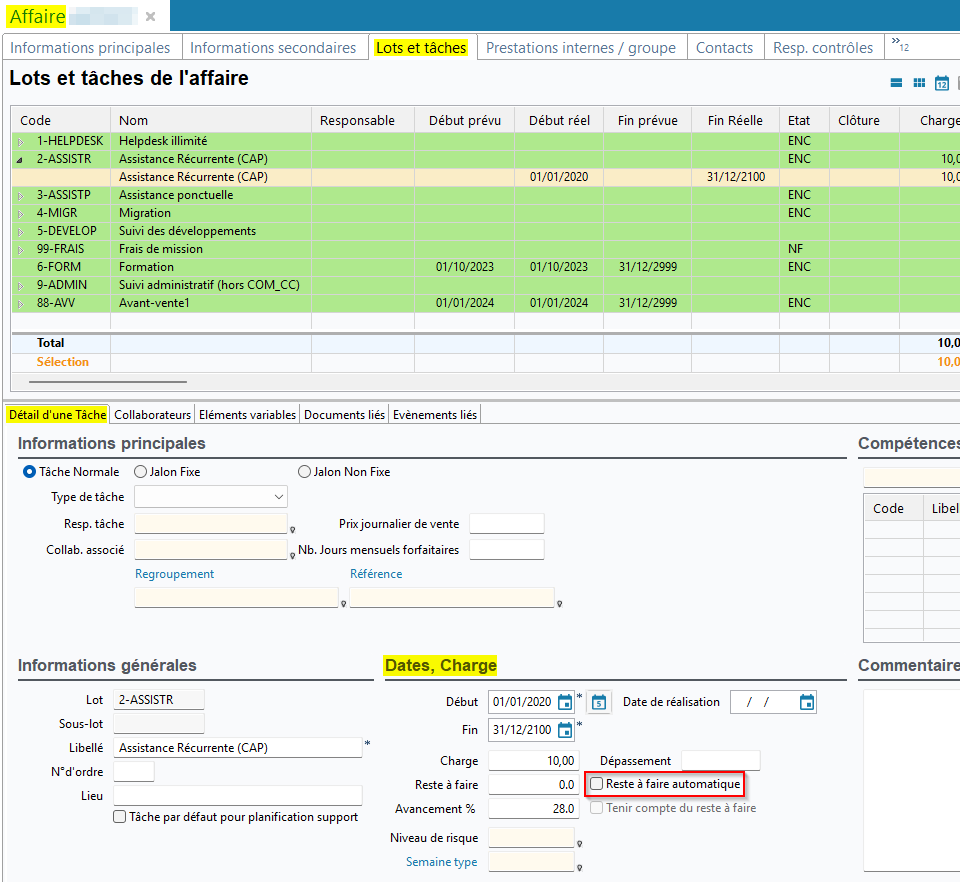Switch to Informations secondaires tab

point(273,48)
